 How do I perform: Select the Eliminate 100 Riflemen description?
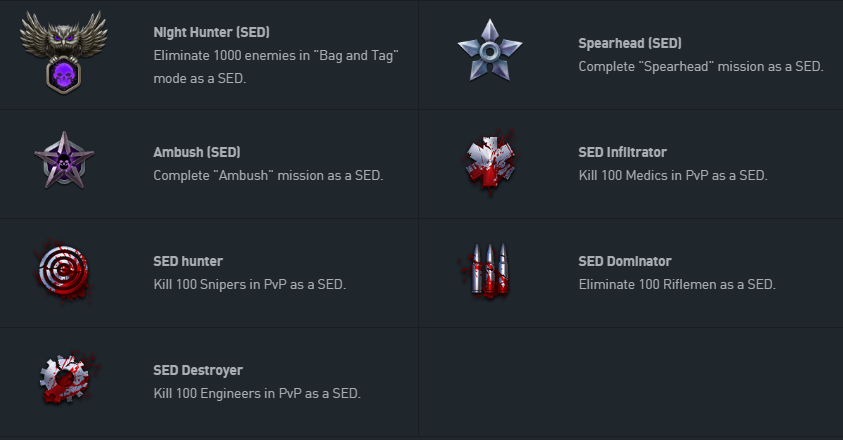[x=677, y=284]
